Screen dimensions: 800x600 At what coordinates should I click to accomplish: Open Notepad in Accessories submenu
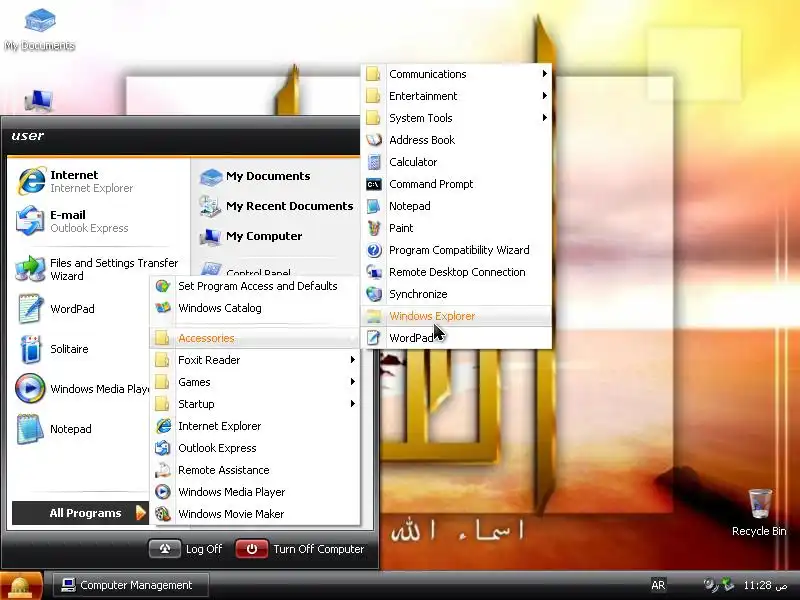click(x=456, y=206)
